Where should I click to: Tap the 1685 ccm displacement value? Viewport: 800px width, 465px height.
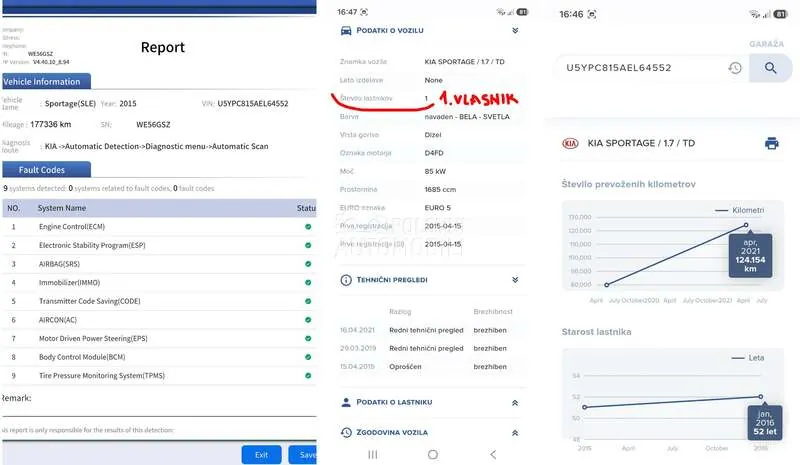pos(440,189)
